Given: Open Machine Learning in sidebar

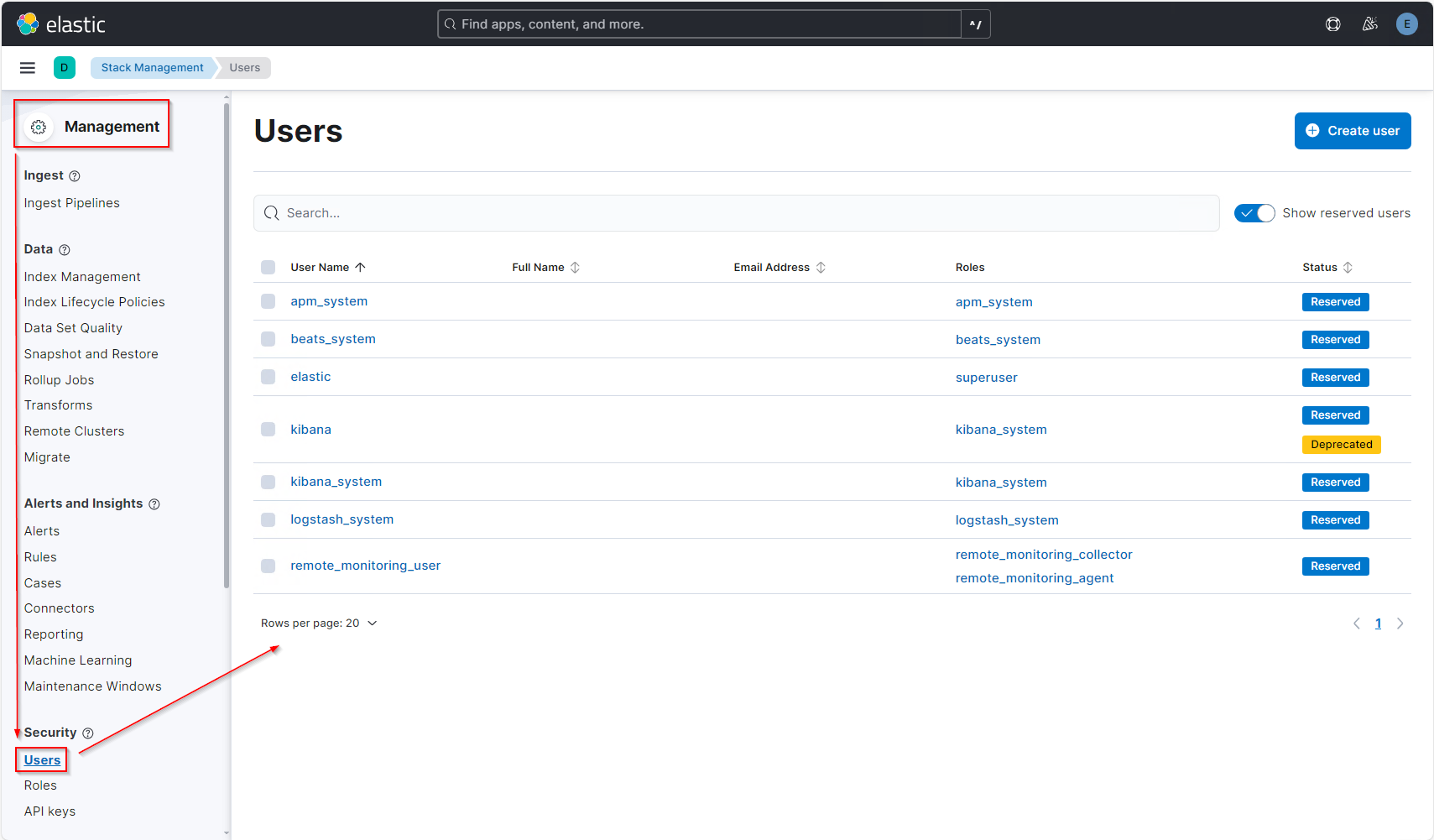Looking at the screenshot, I should pos(78,660).
